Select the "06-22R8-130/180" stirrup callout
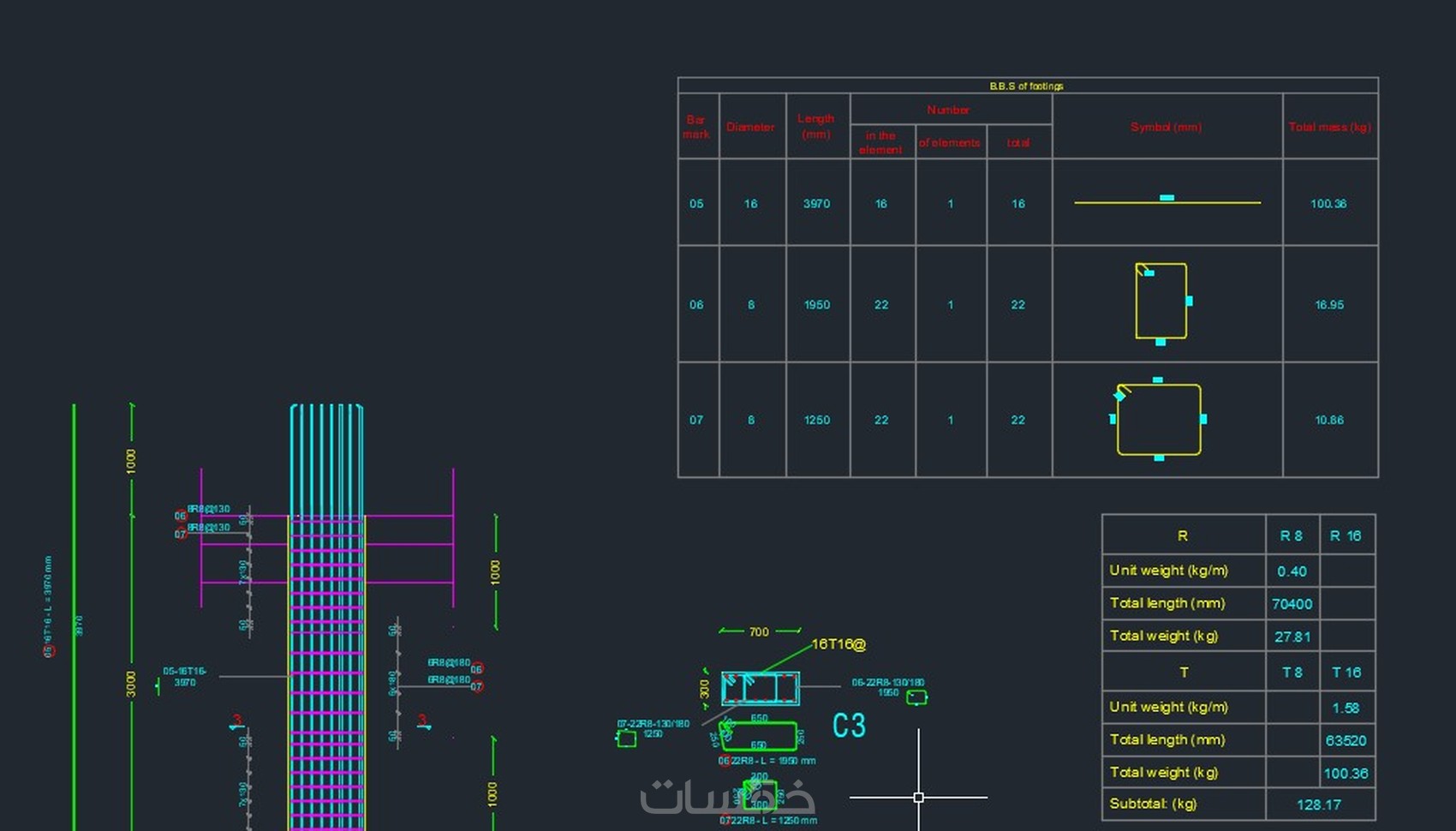1456x831 pixels. pyautogui.click(x=888, y=687)
